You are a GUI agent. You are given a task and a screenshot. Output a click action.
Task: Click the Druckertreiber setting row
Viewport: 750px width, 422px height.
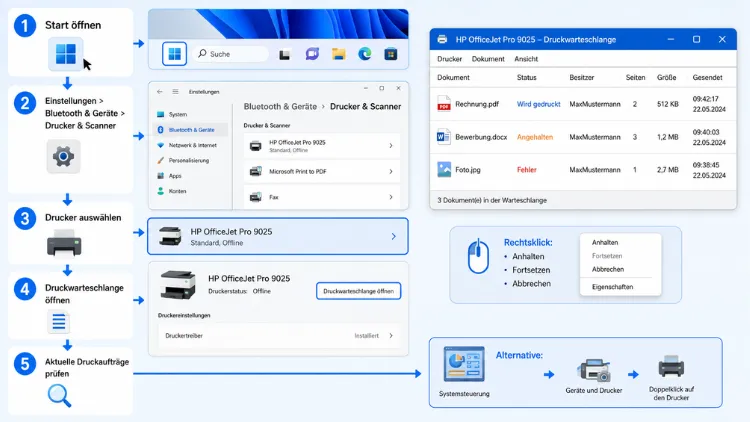279,335
